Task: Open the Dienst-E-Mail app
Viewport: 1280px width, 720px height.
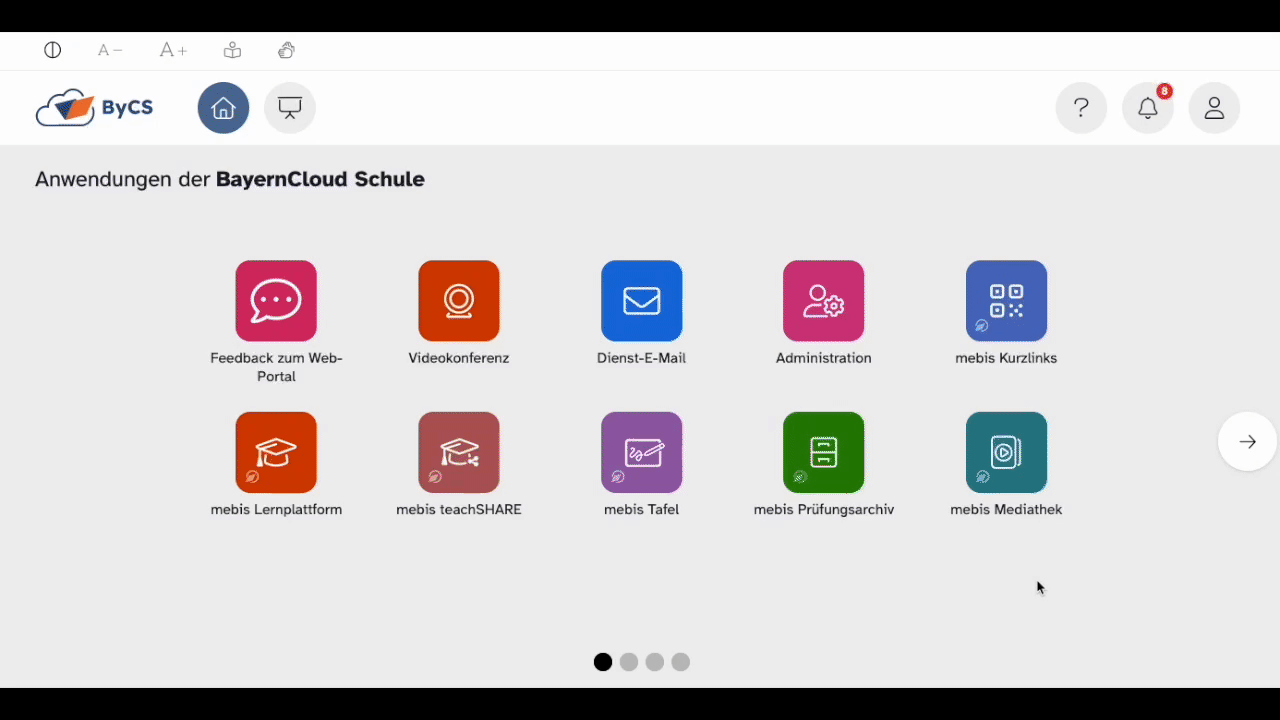Action: (641, 301)
